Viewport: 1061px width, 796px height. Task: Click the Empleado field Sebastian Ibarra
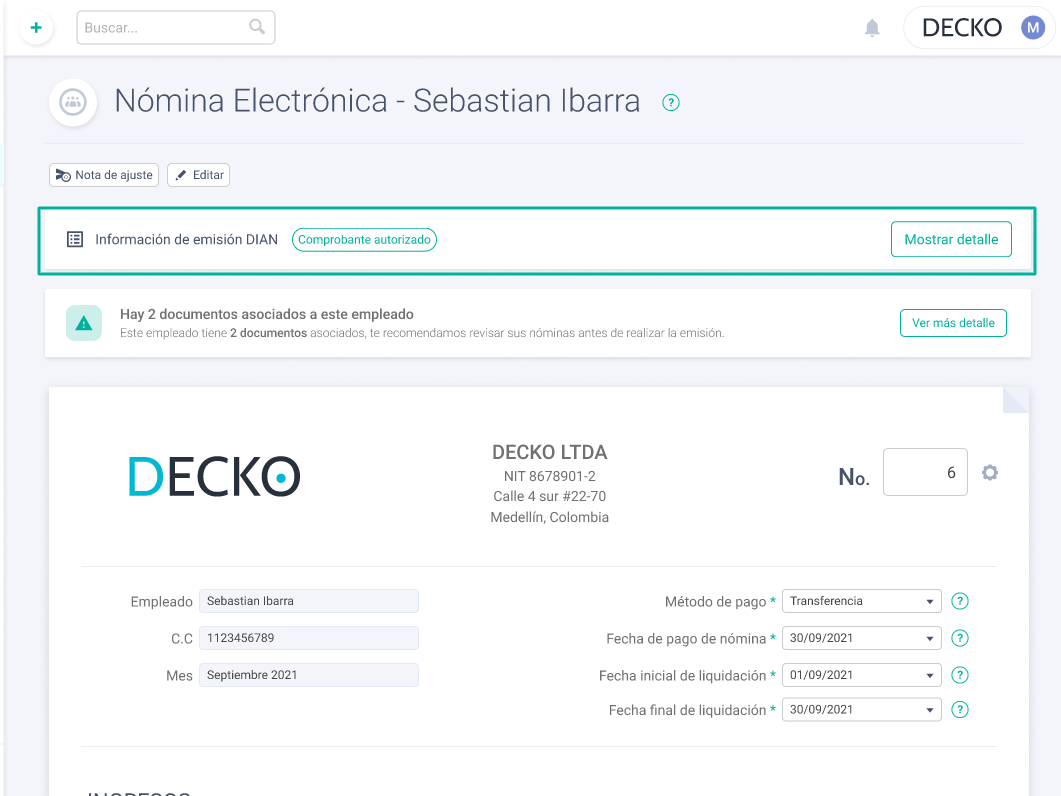tap(309, 601)
